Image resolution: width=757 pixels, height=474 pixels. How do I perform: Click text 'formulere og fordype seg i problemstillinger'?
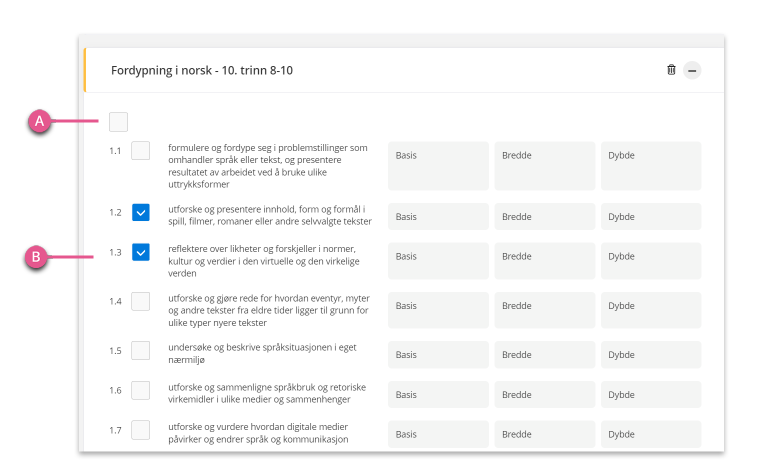[259, 148]
